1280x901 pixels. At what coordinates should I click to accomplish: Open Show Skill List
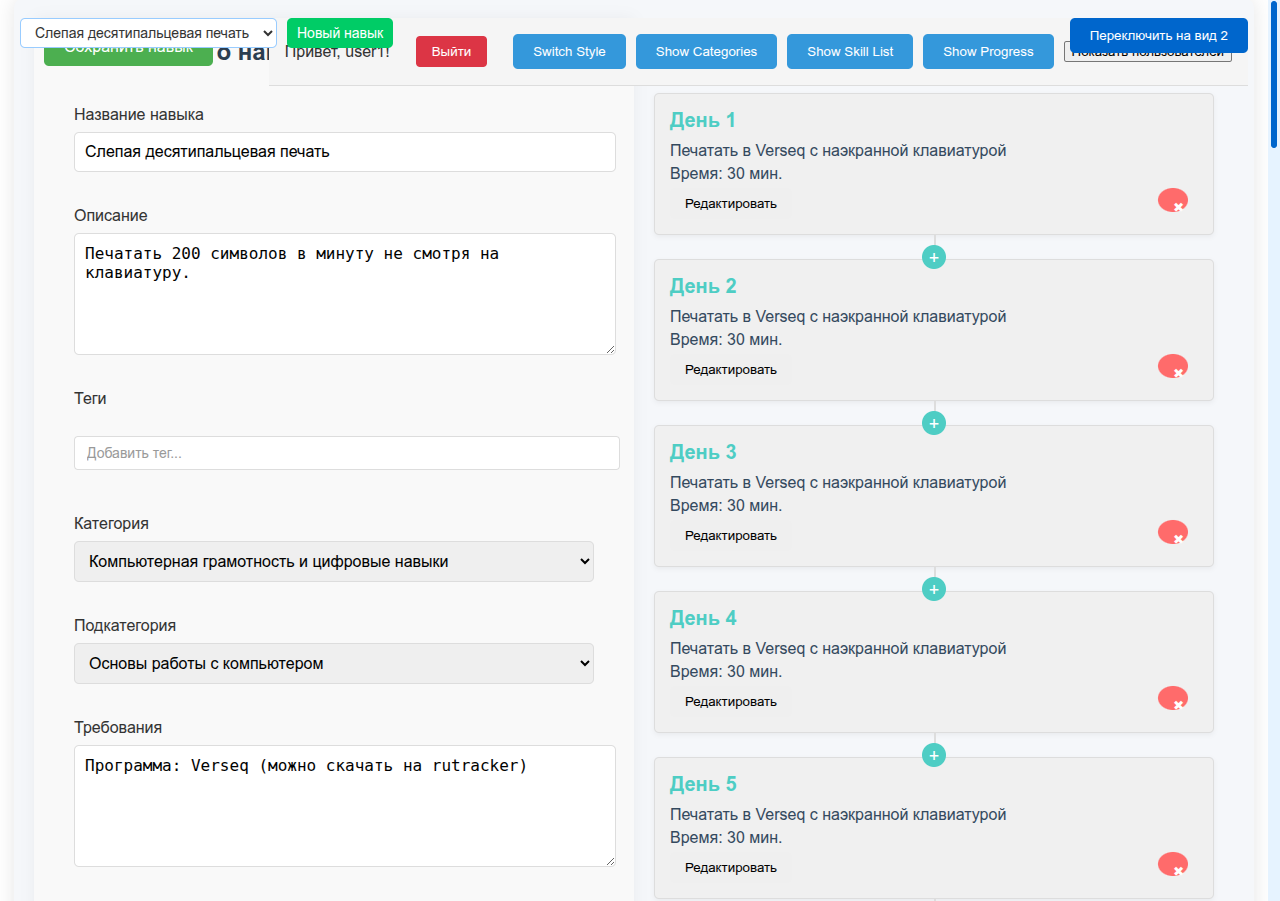coord(849,52)
